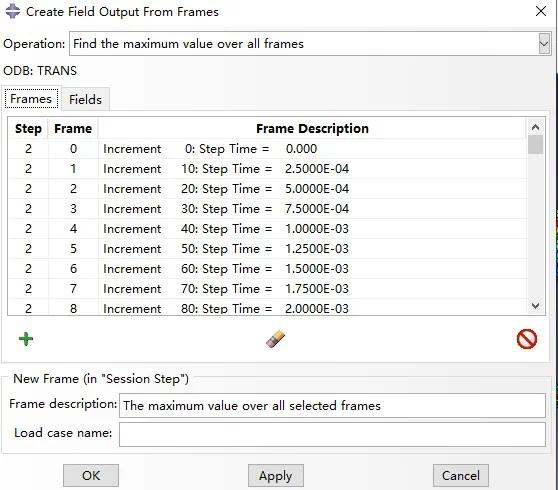Click the Frame Description column header

(x=312, y=128)
